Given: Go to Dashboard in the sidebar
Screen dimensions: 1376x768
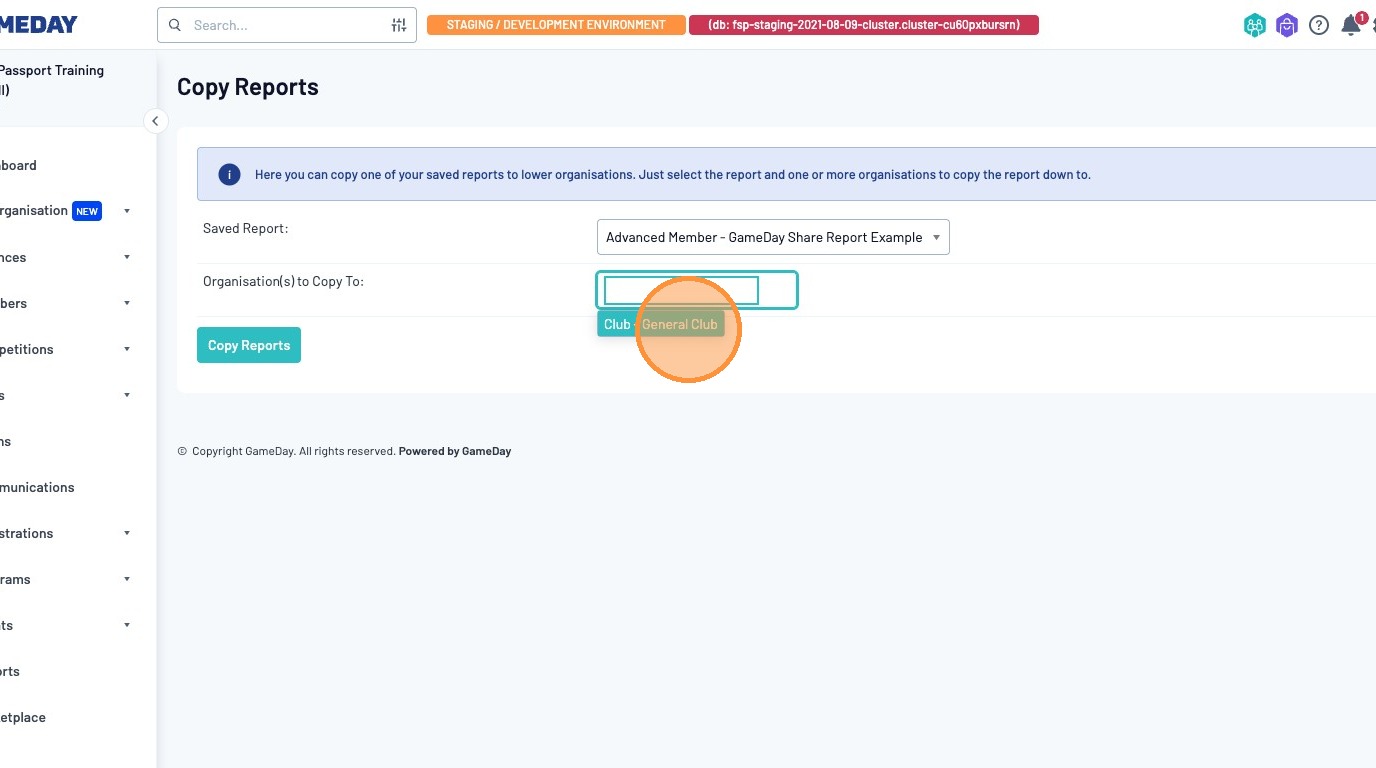Looking at the screenshot, I should pos(18,165).
